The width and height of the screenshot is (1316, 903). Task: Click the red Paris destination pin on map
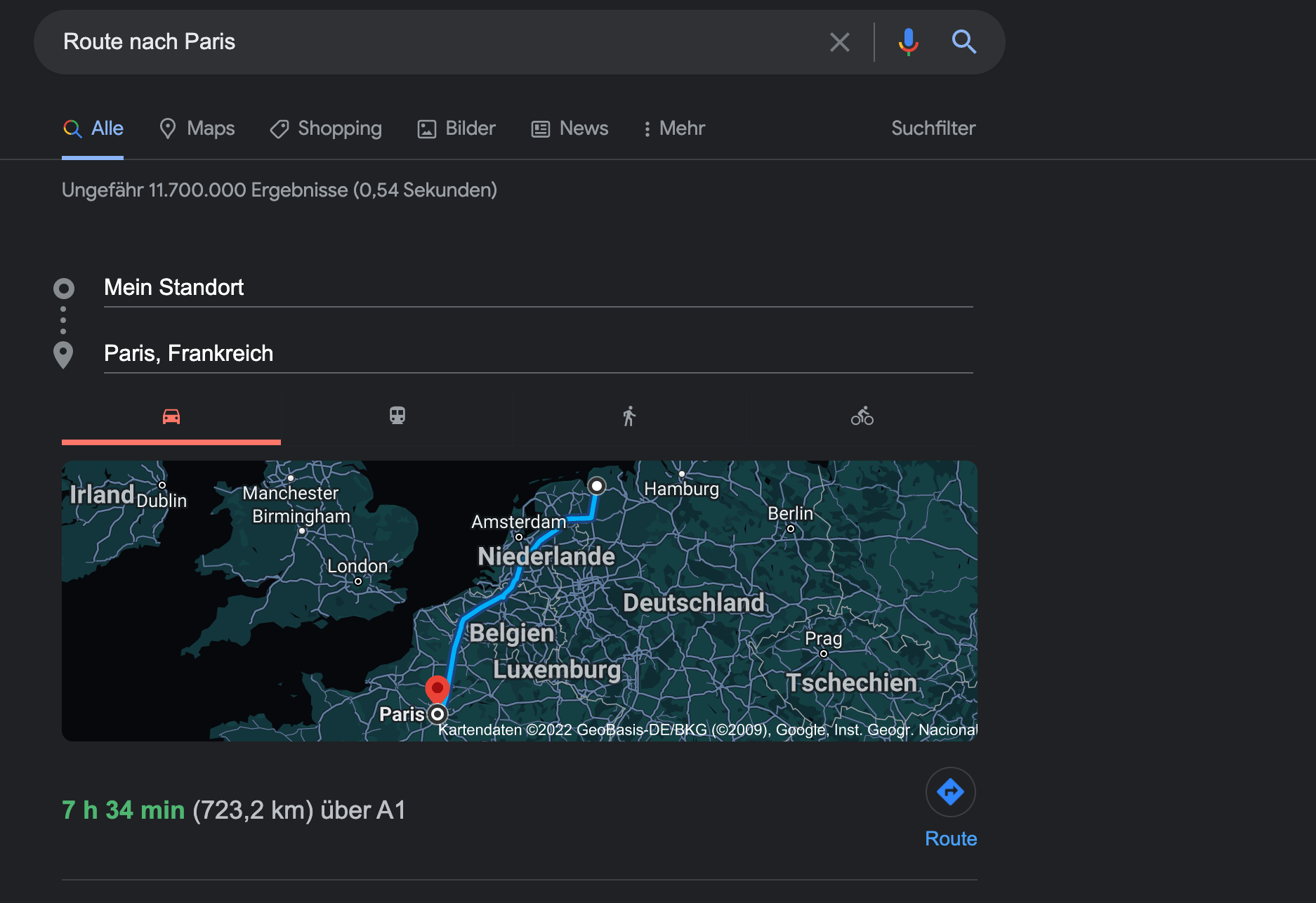click(437, 688)
